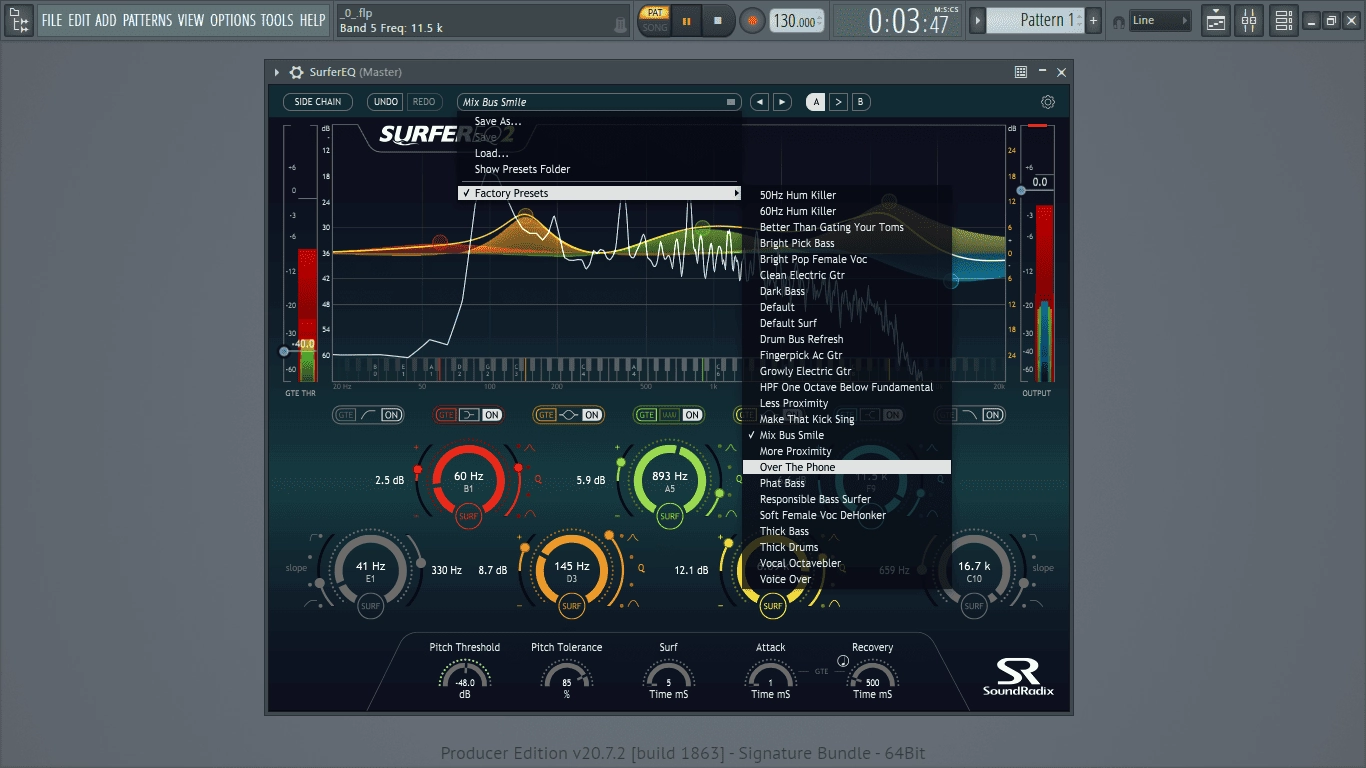1366x768 pixels.
Task: Open the SurferEQ settings gear icon
Action: pyautogui.click(x=1048, y=102)
